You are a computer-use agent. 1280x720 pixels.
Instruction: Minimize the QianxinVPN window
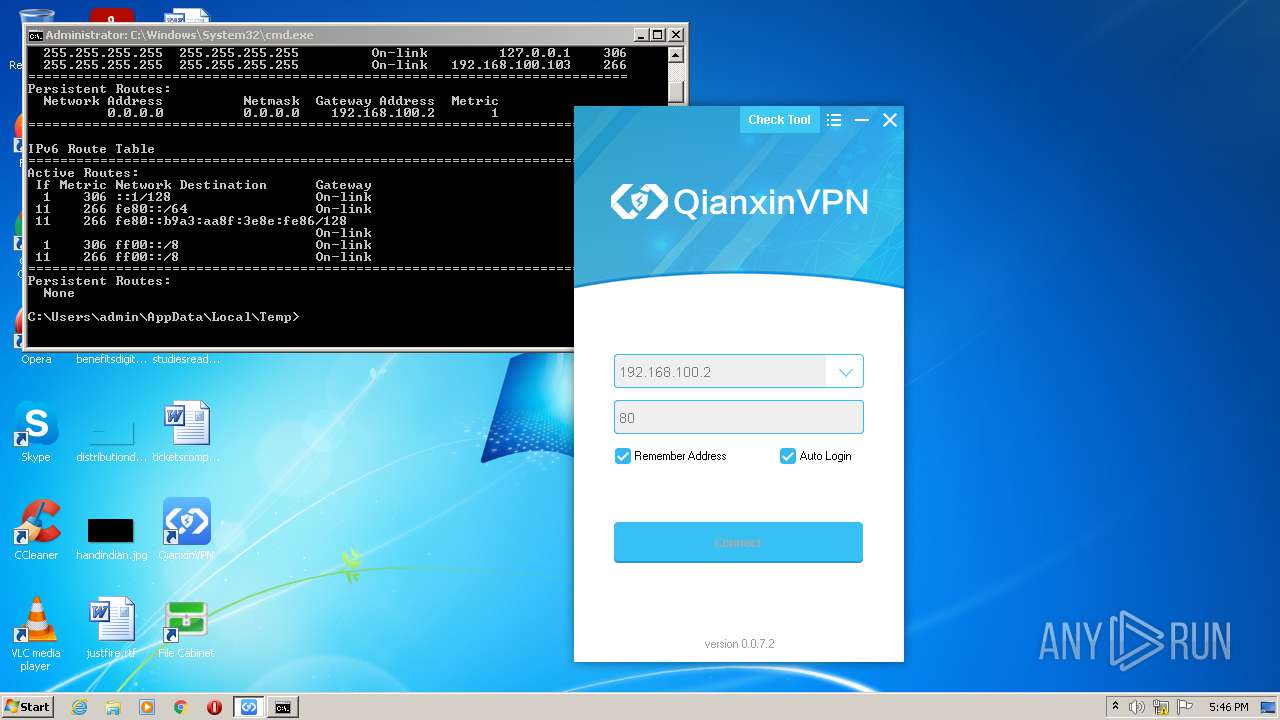coord(861,120)
